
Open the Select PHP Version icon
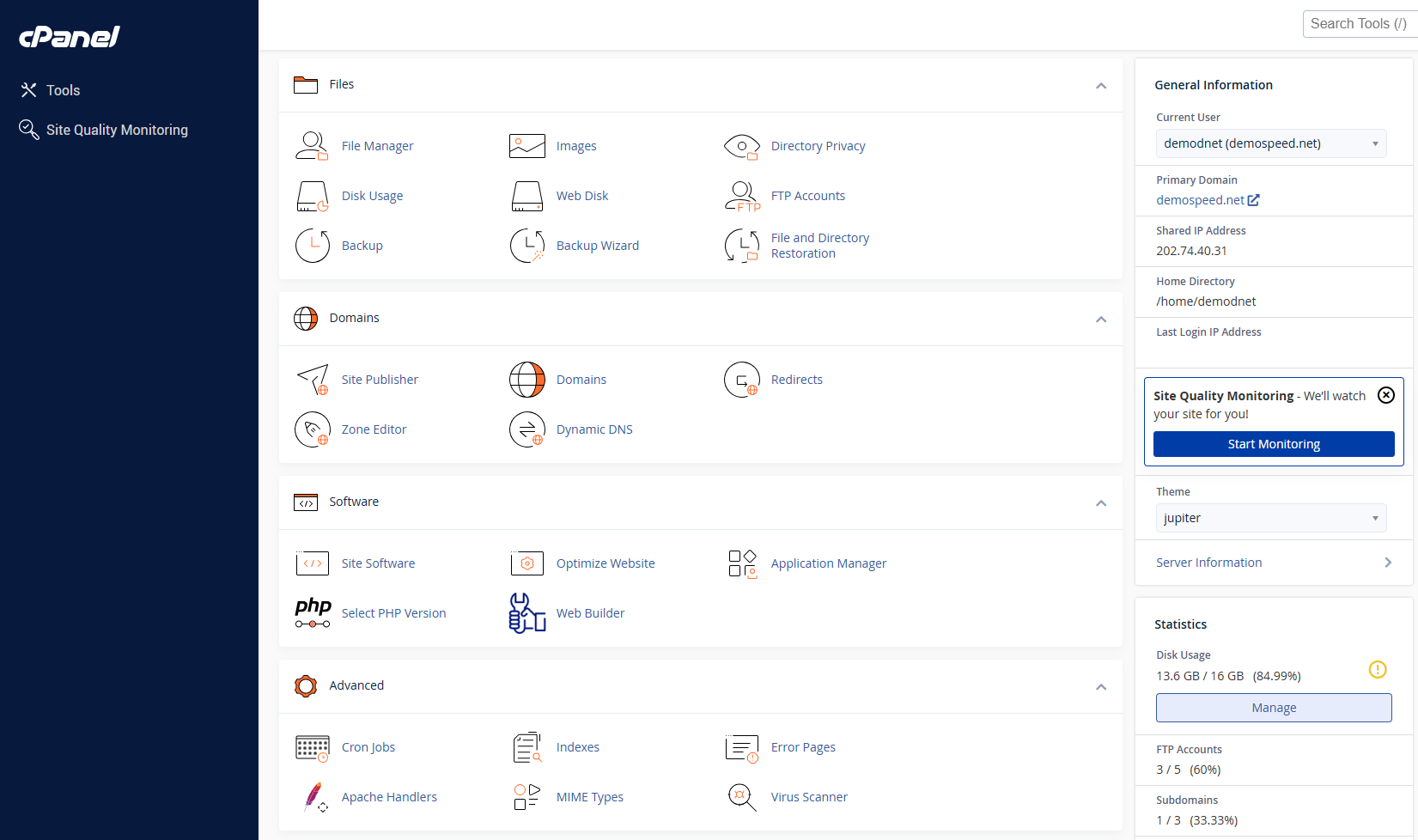(x=312, y=613)
